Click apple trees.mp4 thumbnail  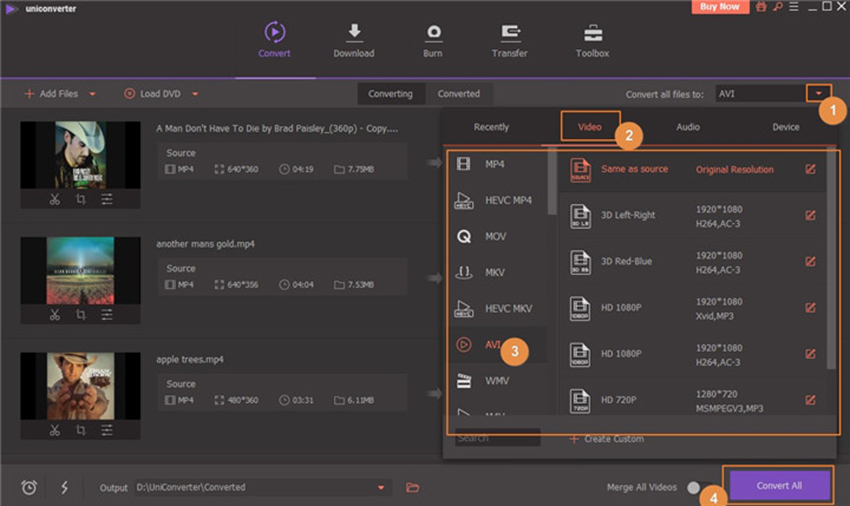80,386
